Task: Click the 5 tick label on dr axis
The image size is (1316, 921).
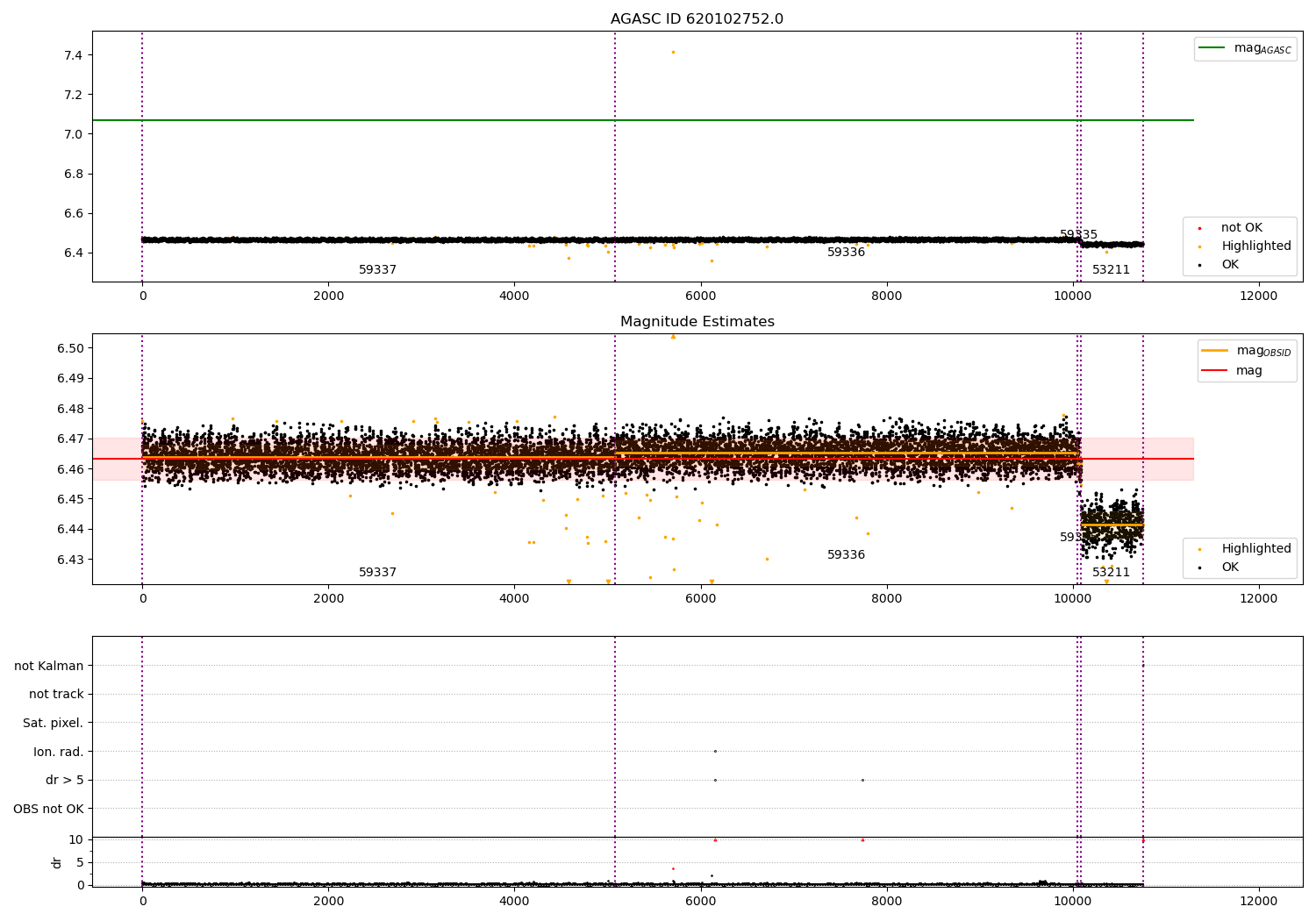Action: pos(80,862)
